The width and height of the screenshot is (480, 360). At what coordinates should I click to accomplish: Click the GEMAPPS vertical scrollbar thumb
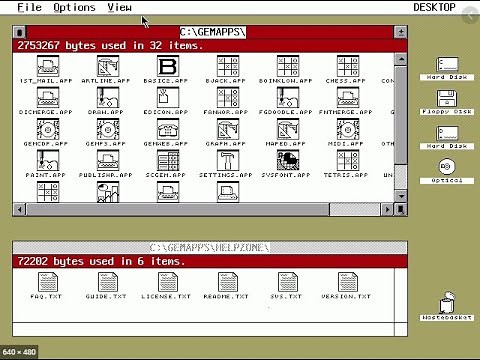coord(401,115)
